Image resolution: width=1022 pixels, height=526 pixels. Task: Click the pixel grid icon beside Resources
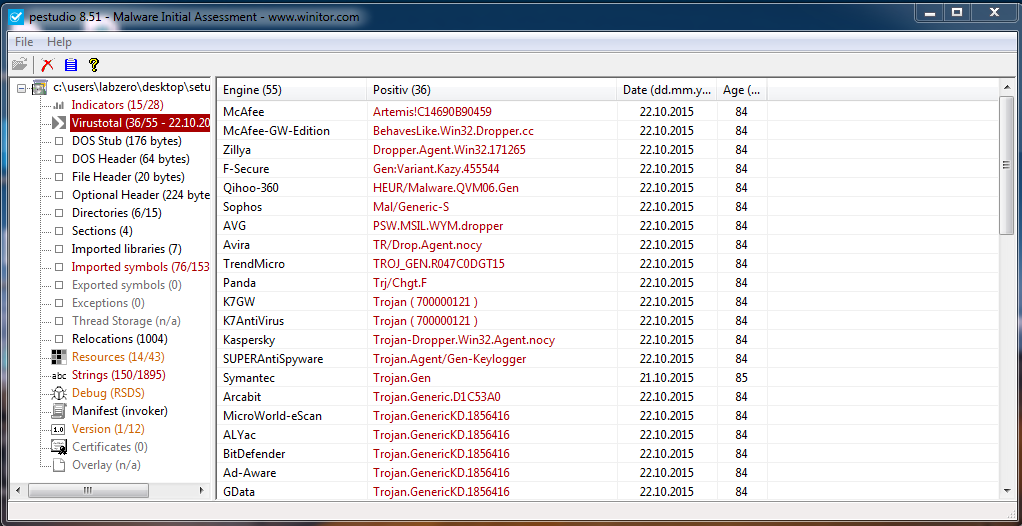(x=59, y=357)
